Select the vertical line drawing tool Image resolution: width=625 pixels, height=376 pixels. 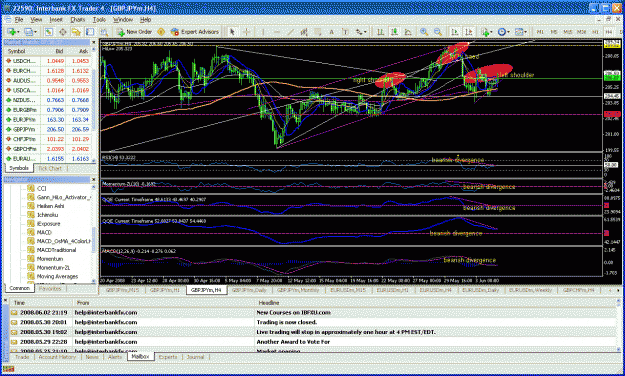[x=262, y=32]
